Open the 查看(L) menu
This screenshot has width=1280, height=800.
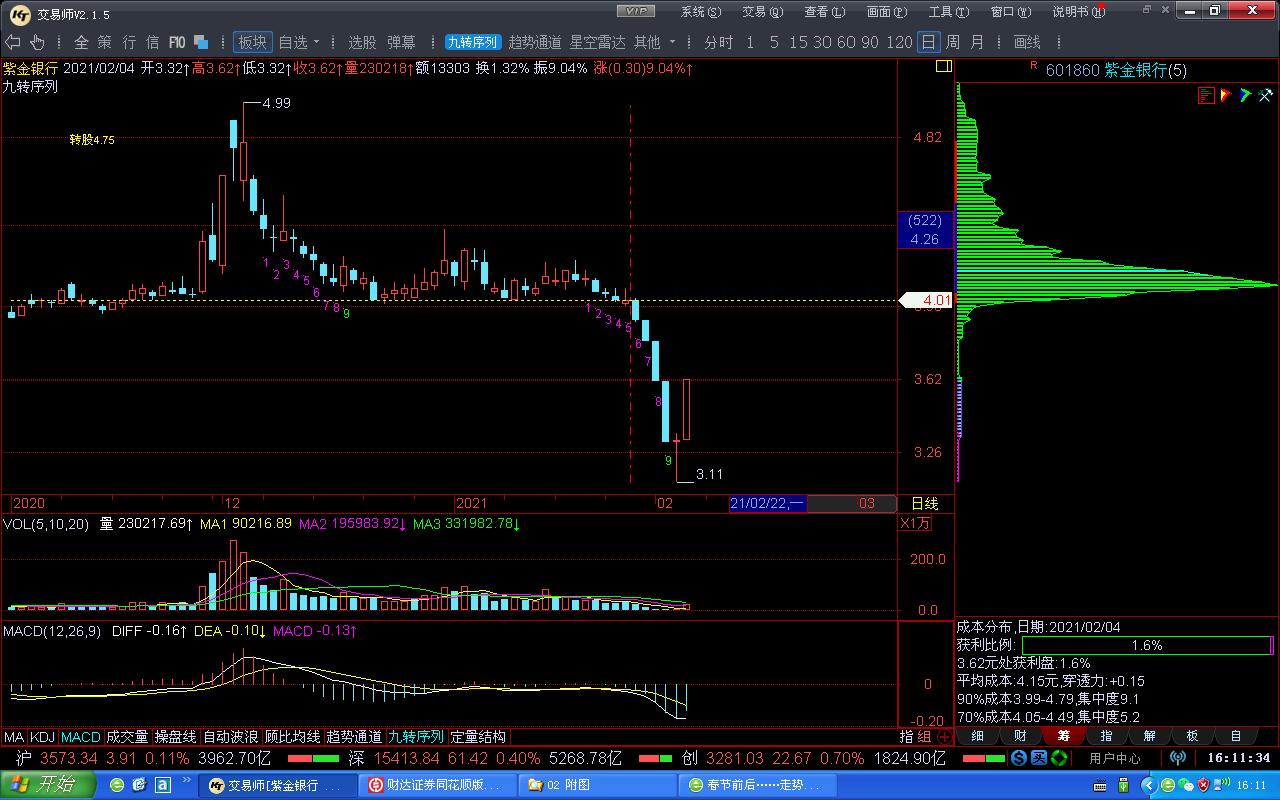coord(824,12)
